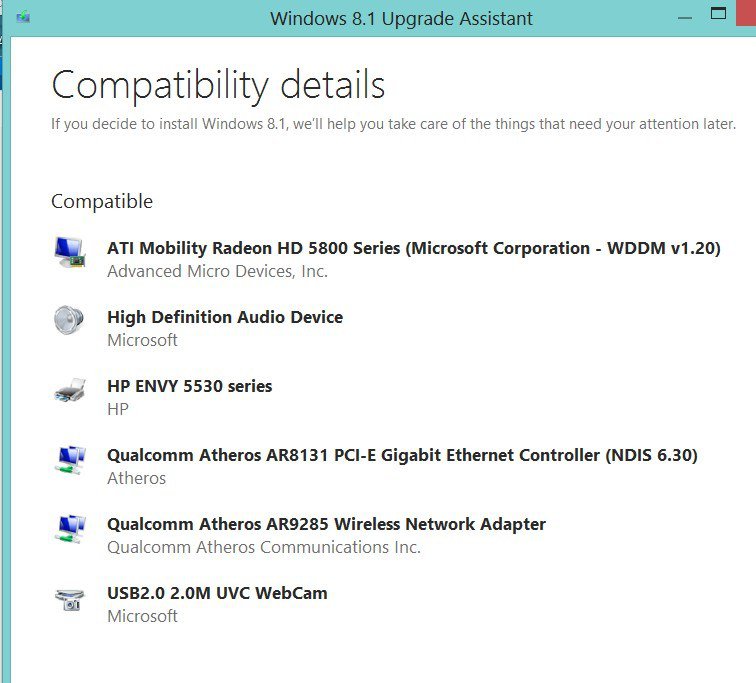Screen dimensions: 756x683
Task: Click the Upgrade Assistant title bar app icon
Action: 22,18
